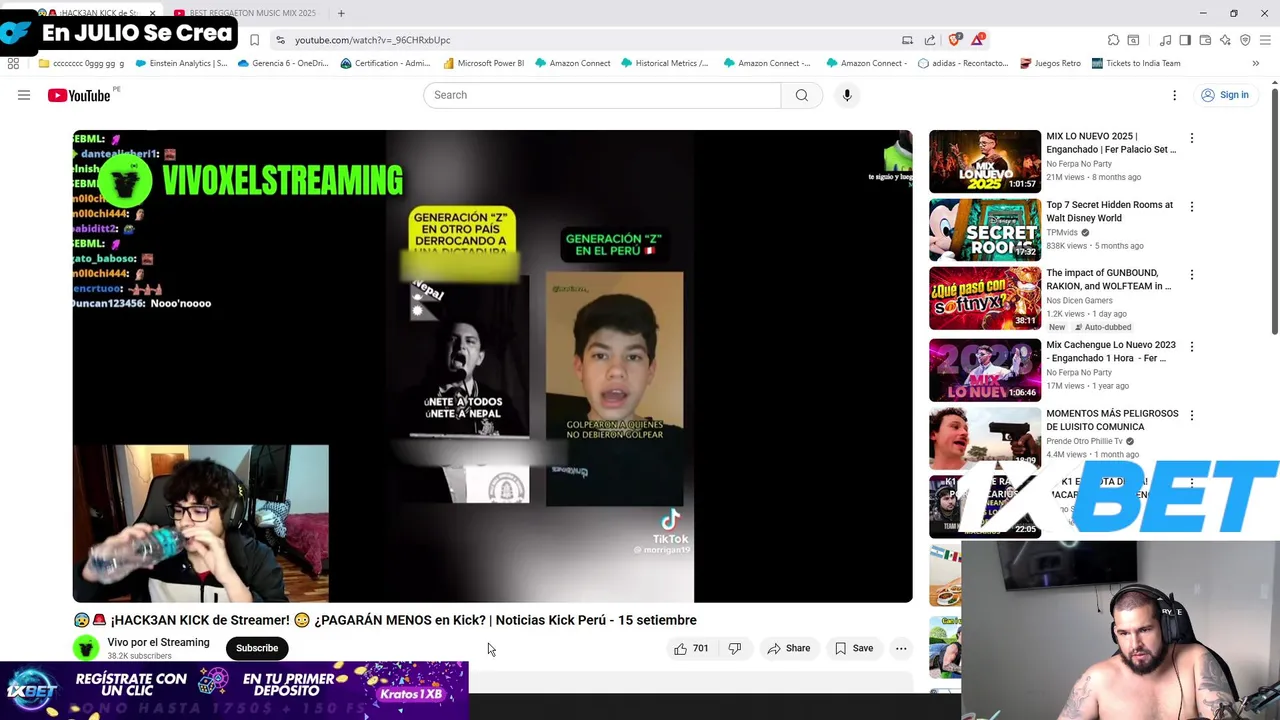Open 'Top 7 Secret Hidden Rooms' video title
This screenshot has height=720, width=1280.
(x=1110, y=211)
